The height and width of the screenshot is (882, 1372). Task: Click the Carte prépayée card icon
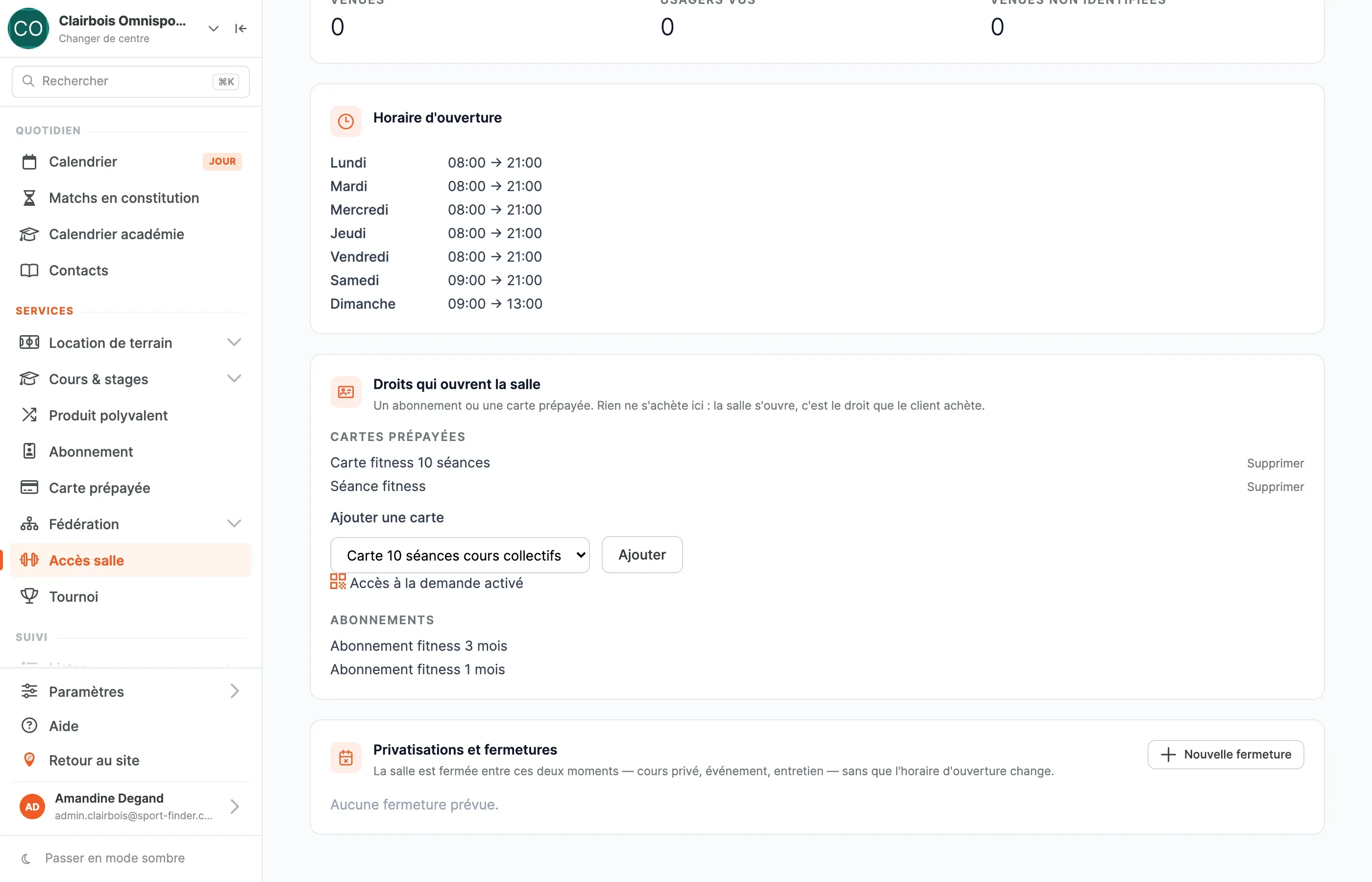[29, 488]
